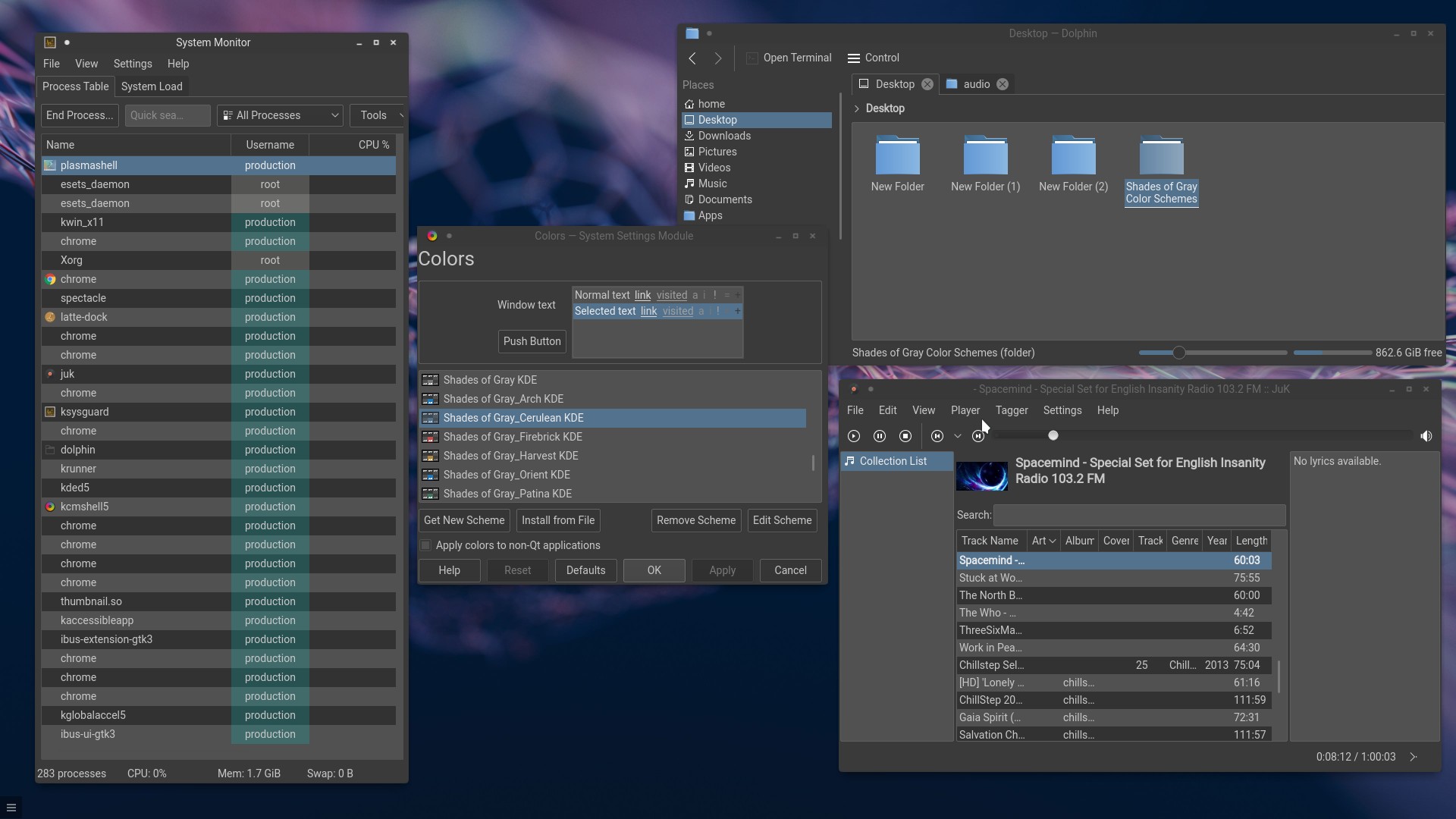Go back in Dolphin file manager
Screen dimensions: 1456x819
(x=692, y=58)
